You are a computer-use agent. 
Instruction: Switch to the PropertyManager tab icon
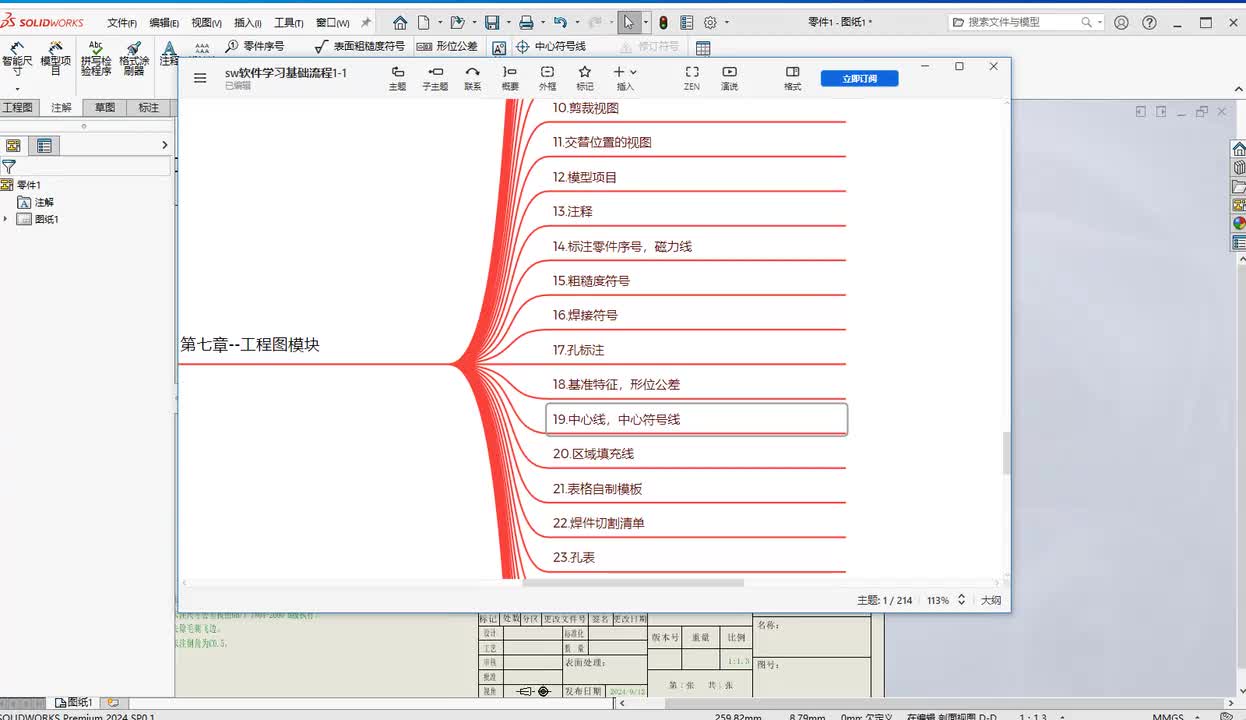(x=44, y=145)
